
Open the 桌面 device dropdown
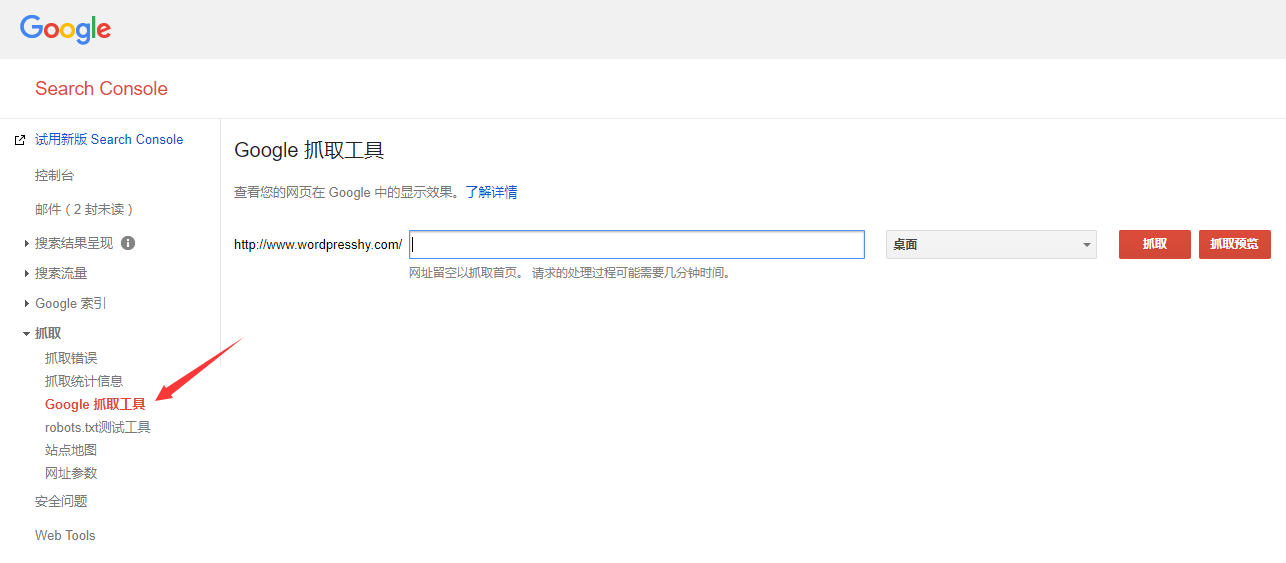pyautogui.click(x=991, y=245)
